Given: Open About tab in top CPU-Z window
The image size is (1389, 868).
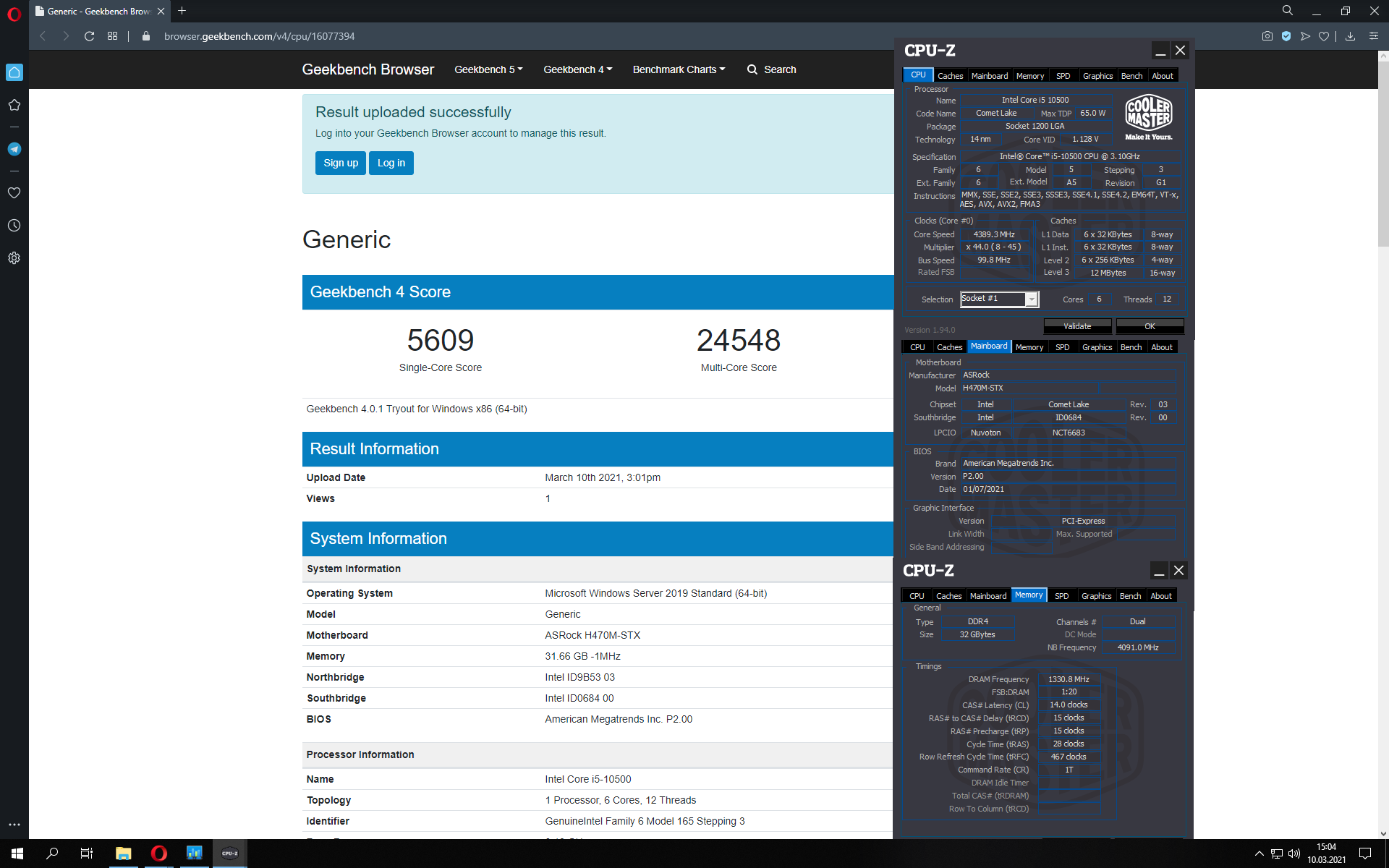Looking at the screenshot, I should pos(1163,76).
